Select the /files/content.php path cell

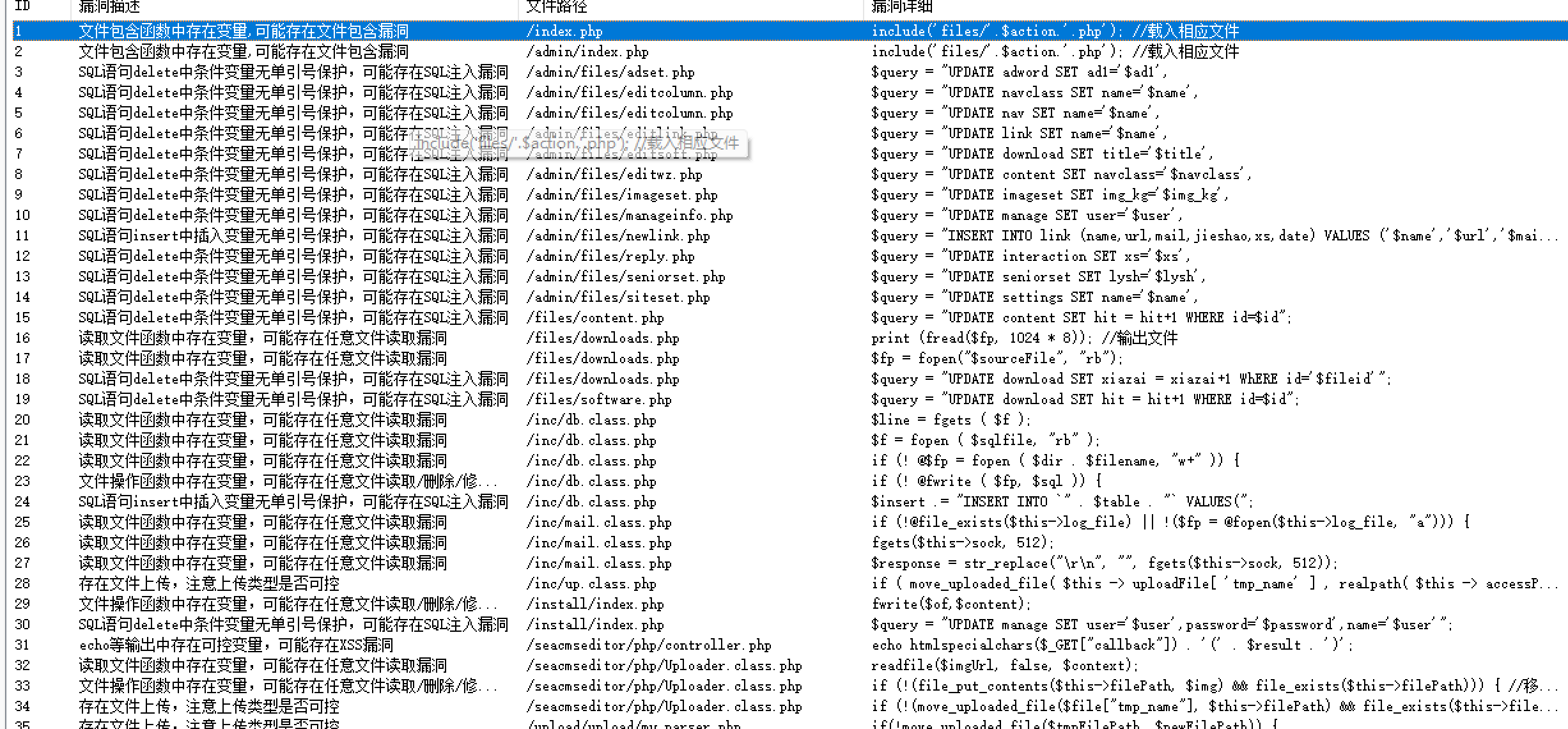(x=595, y=317)
